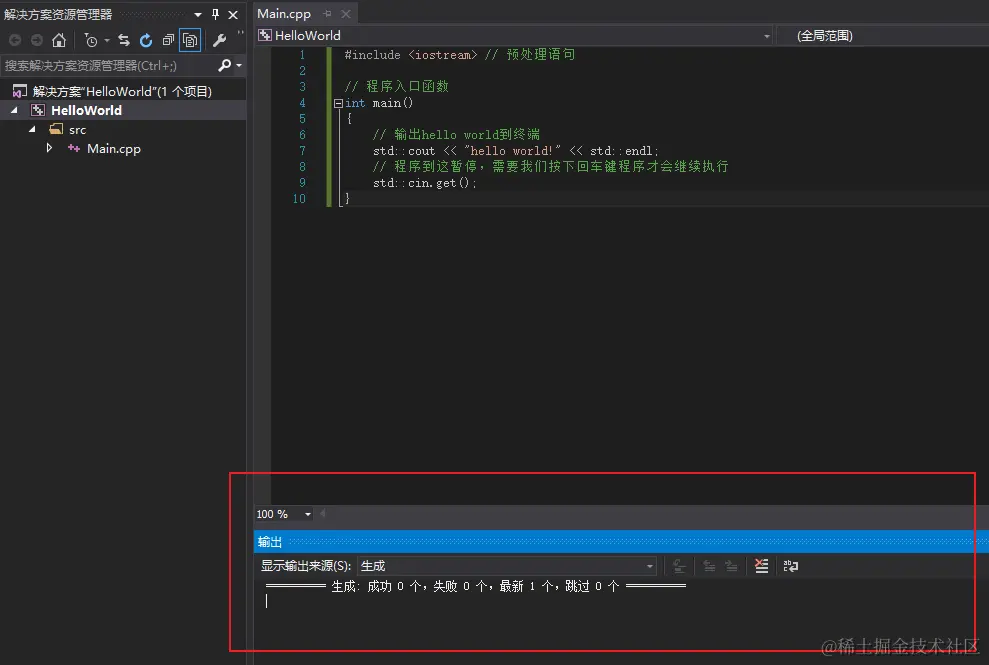The height and width of the screenshot is (665, 989).
Task: Open search options dropdown in Solution Explorer
Action: coord(239,65)
